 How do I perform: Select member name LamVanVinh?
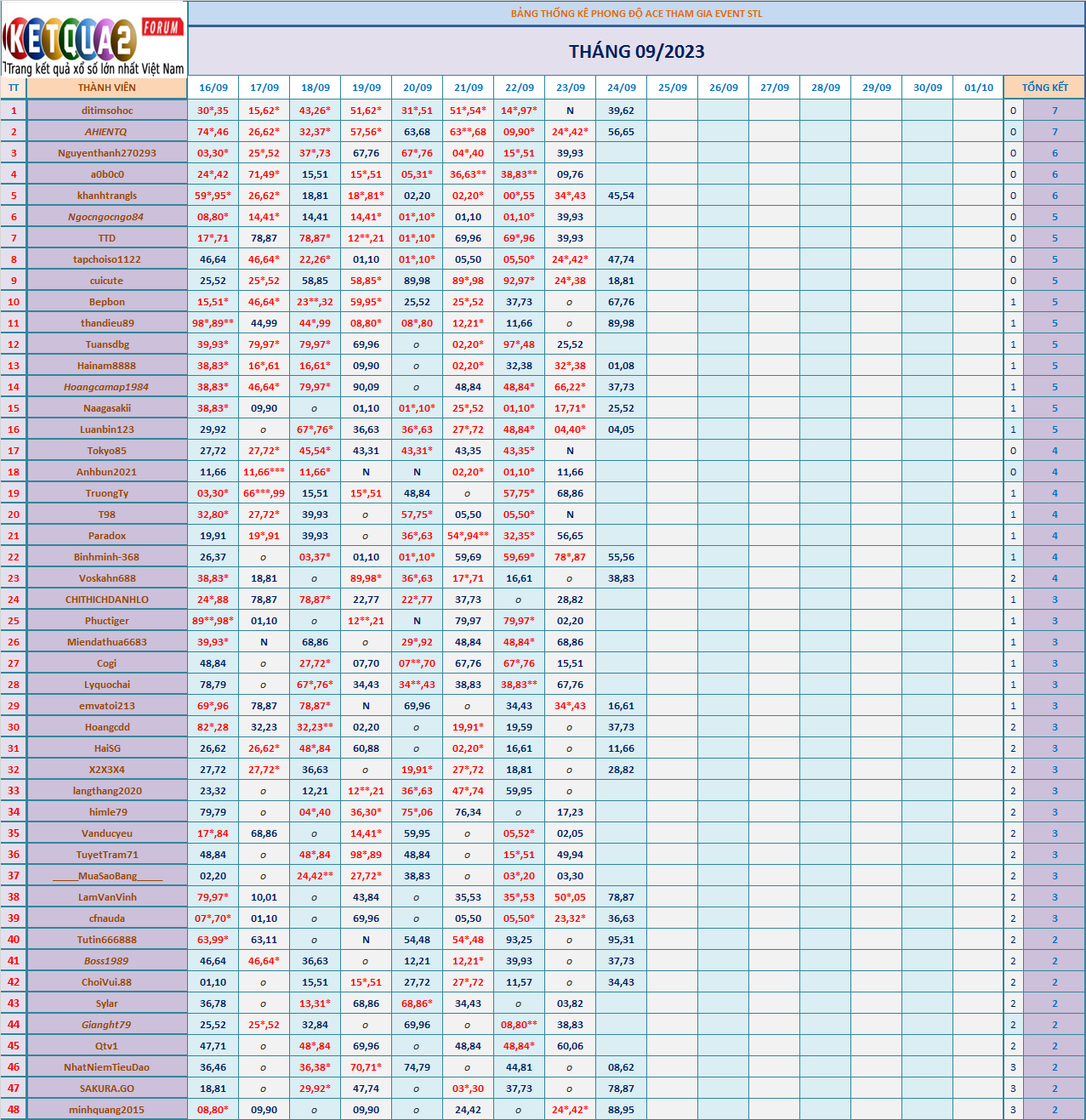click(x=107, y=897)
